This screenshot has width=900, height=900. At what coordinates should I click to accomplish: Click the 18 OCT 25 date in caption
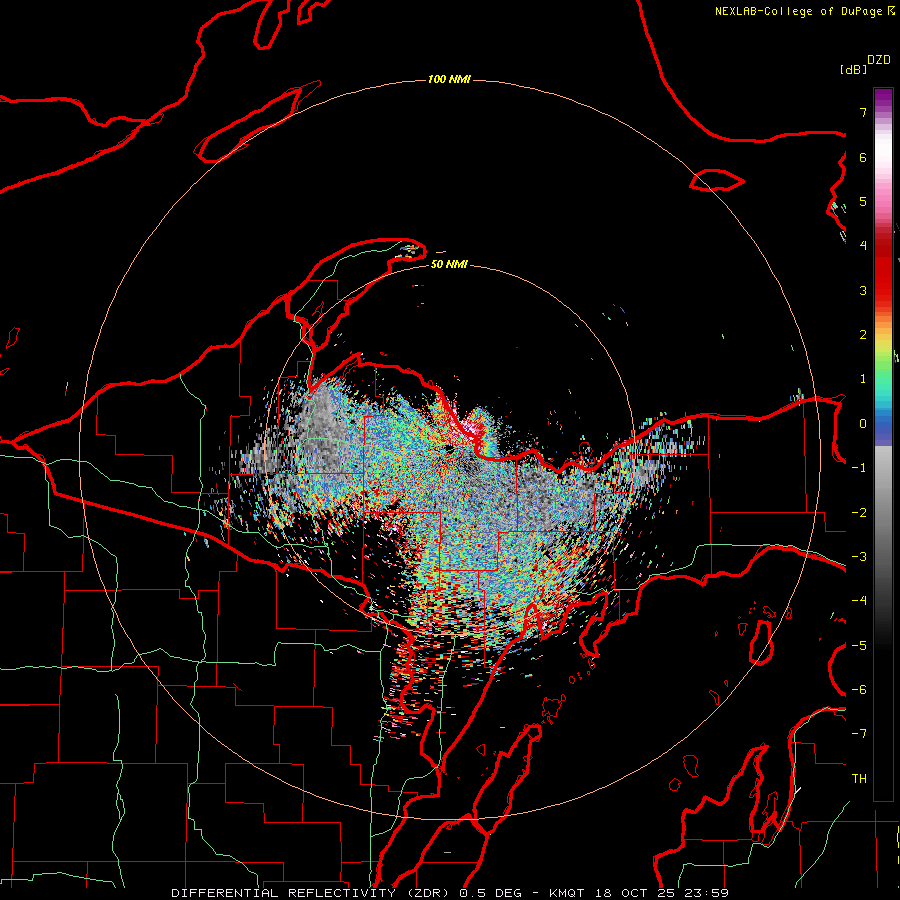coord(635,893)
